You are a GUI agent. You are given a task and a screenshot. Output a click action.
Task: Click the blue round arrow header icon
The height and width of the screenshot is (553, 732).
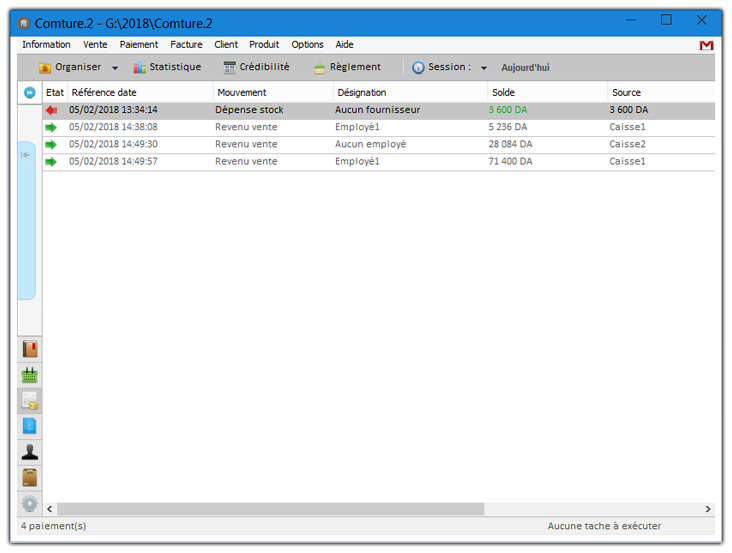pos(30,92)
